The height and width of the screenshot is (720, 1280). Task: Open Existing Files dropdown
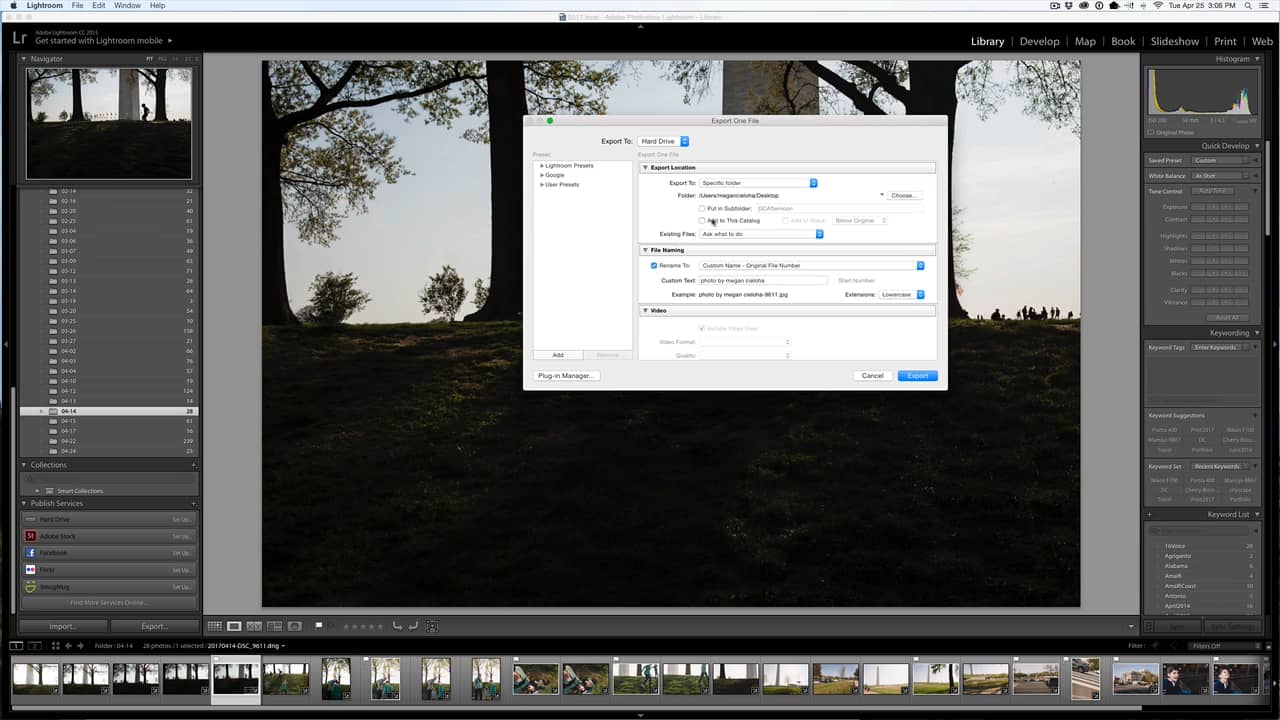(761, 234)
